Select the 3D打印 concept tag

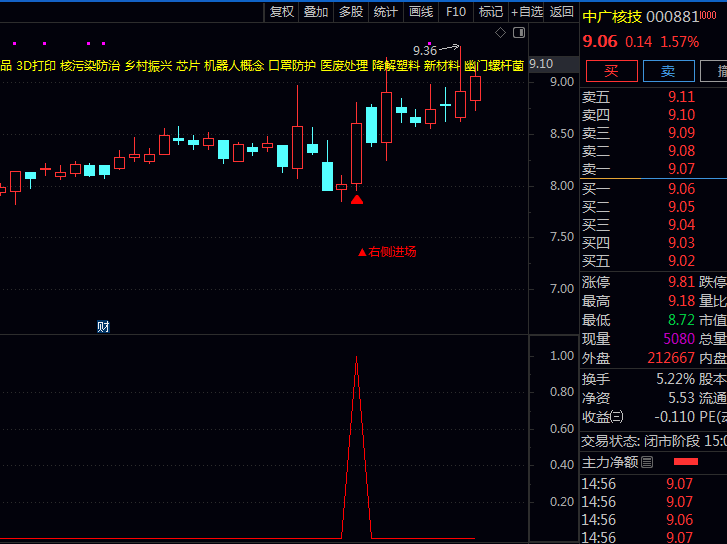pos(36,66)
